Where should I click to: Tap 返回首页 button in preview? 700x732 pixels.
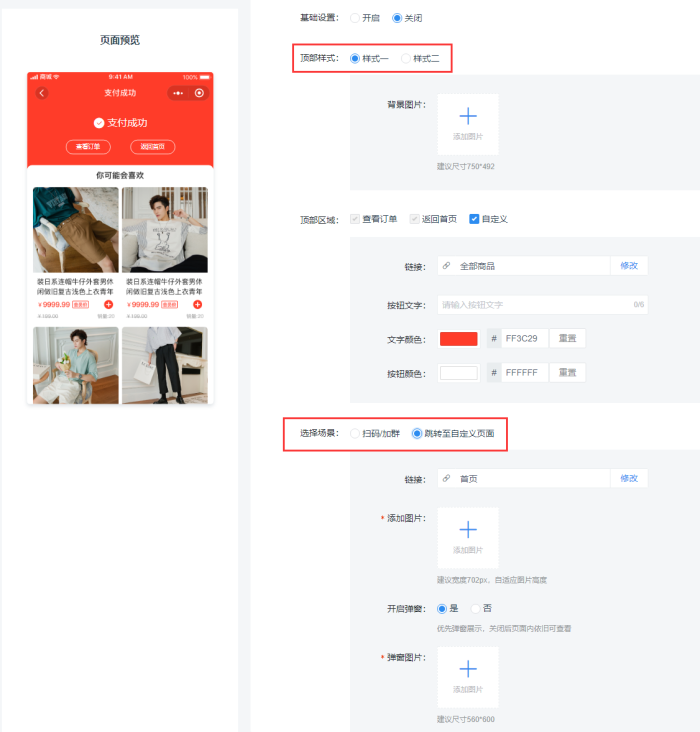(153, 147)
